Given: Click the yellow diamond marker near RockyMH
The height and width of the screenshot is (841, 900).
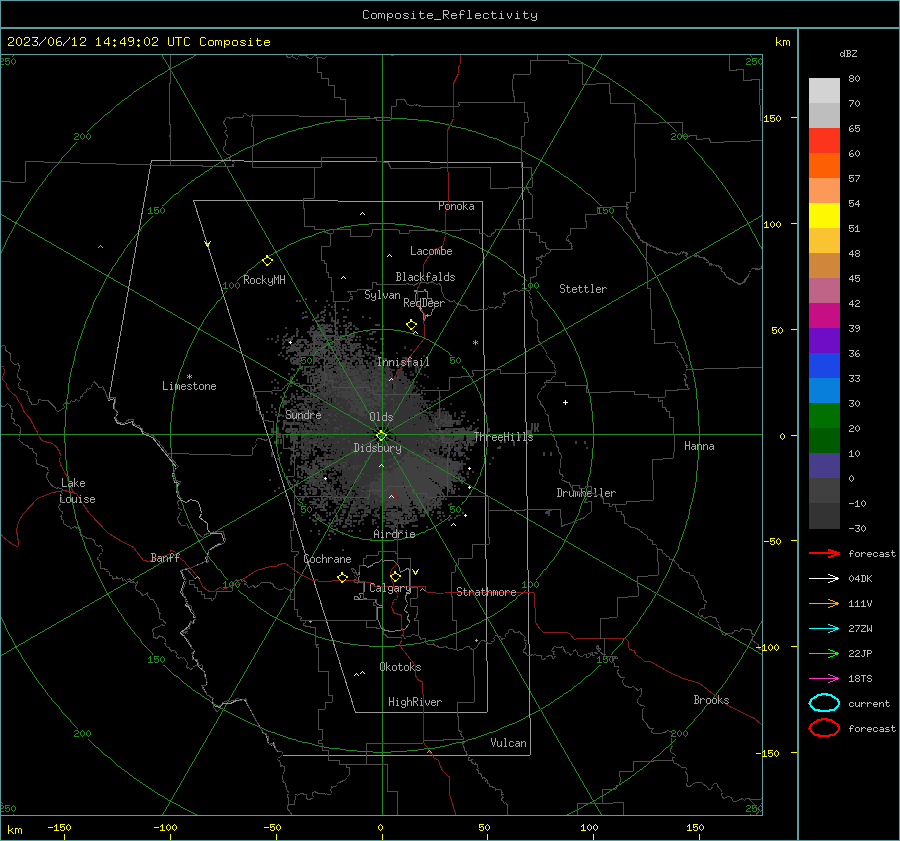Looking at the screenshot, I should click(x=267, y=261).
